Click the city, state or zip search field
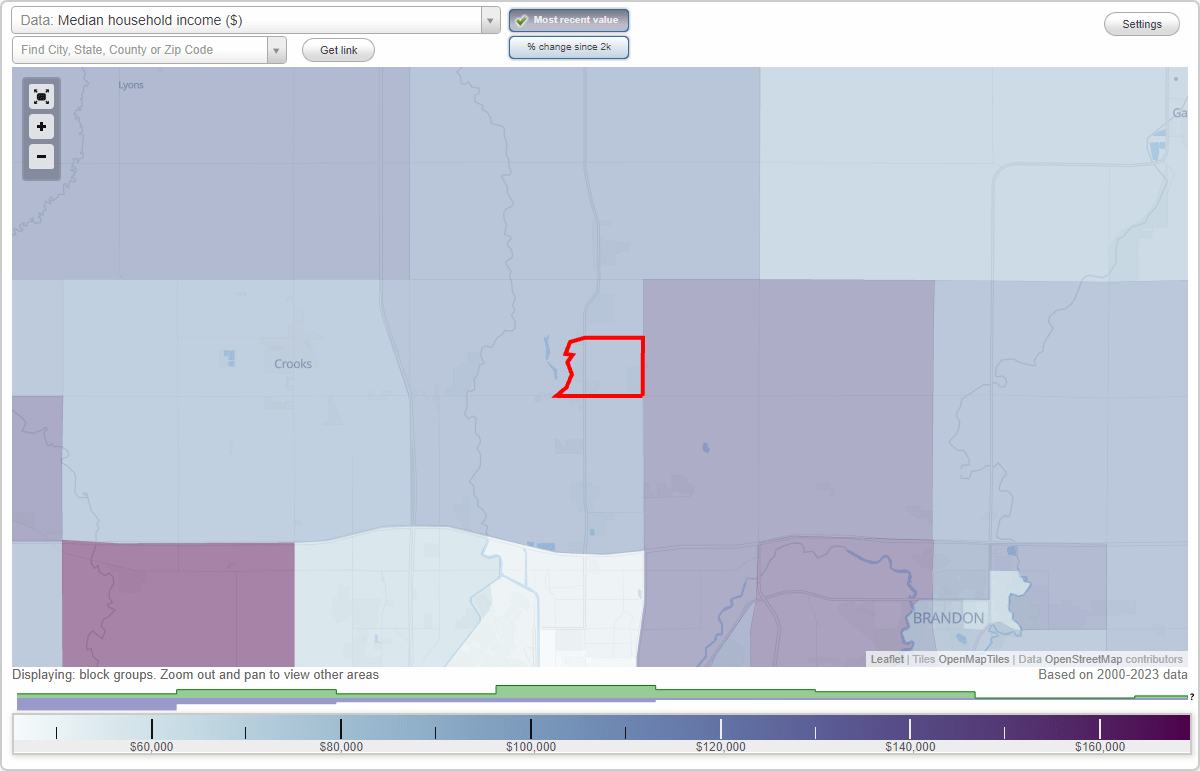Screen dimensions: 1200x771 pos(140,49)
